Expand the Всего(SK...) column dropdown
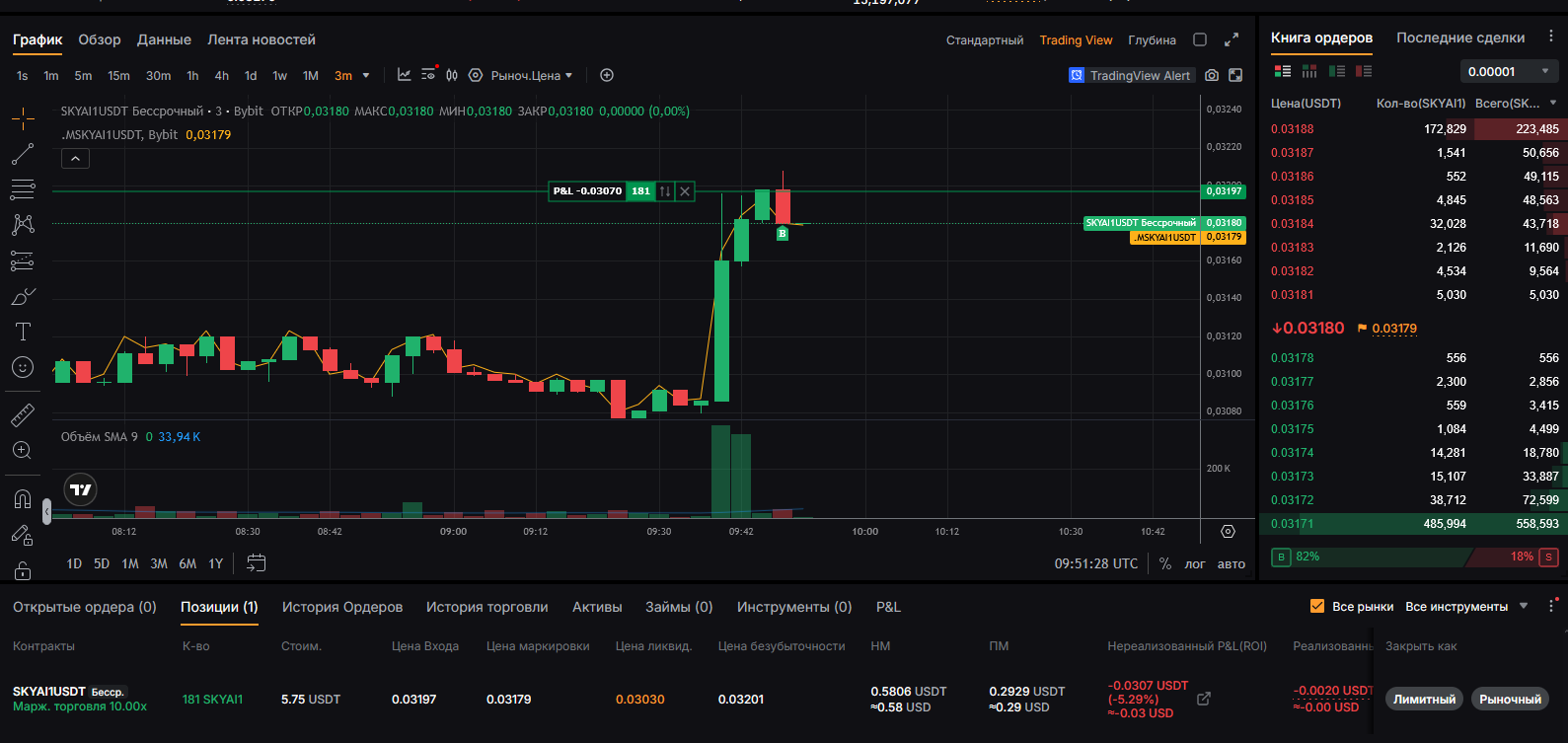Screen dimensions: 1568x743 click(x=1553, y=103)
